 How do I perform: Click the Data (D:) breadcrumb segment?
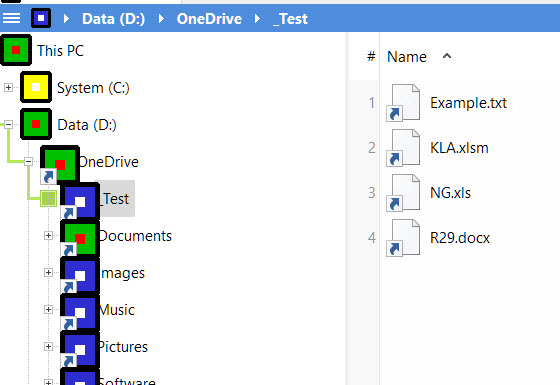point(114,19)
